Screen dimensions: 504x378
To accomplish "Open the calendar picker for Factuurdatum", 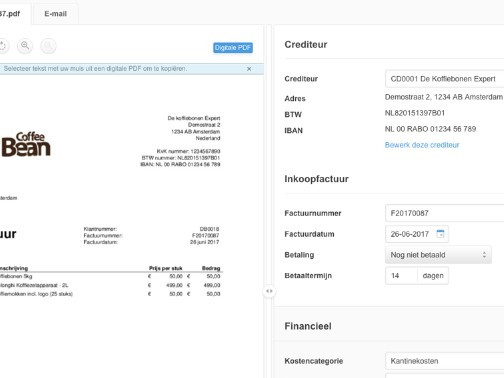I will coord(440,234).
